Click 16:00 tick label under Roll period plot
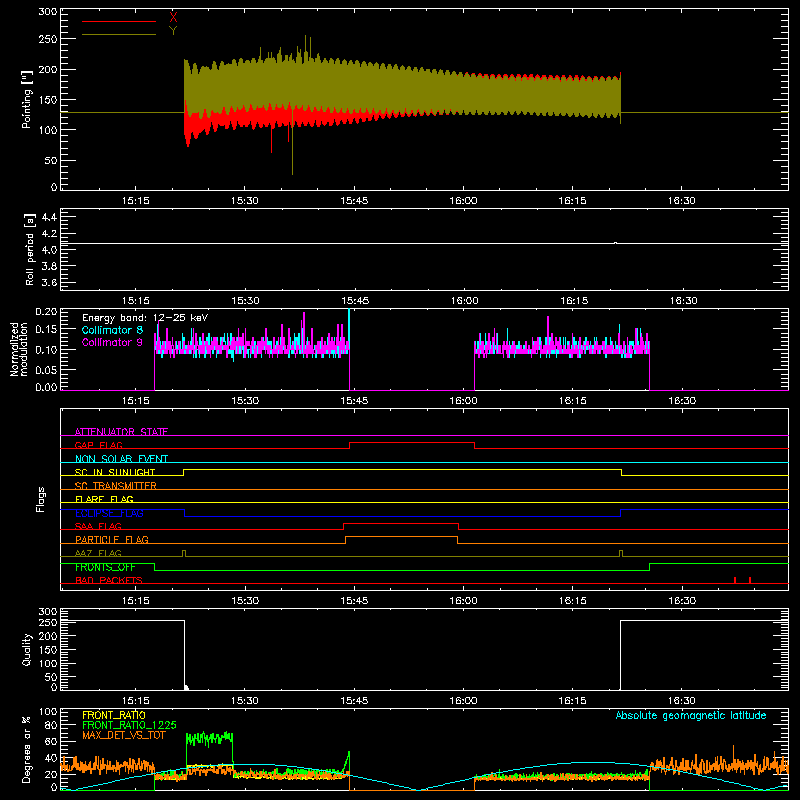 click(x=464, y=301)
